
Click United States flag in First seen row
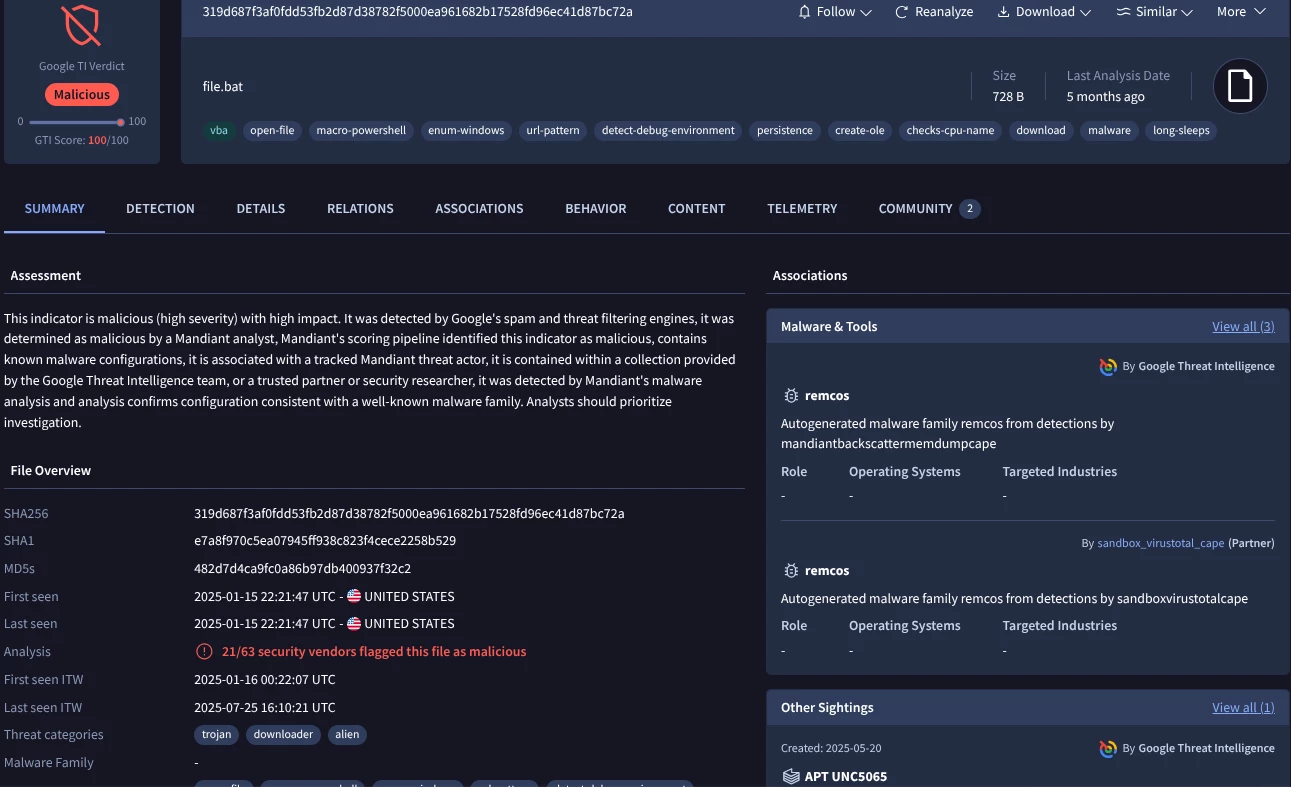point(354,596)
